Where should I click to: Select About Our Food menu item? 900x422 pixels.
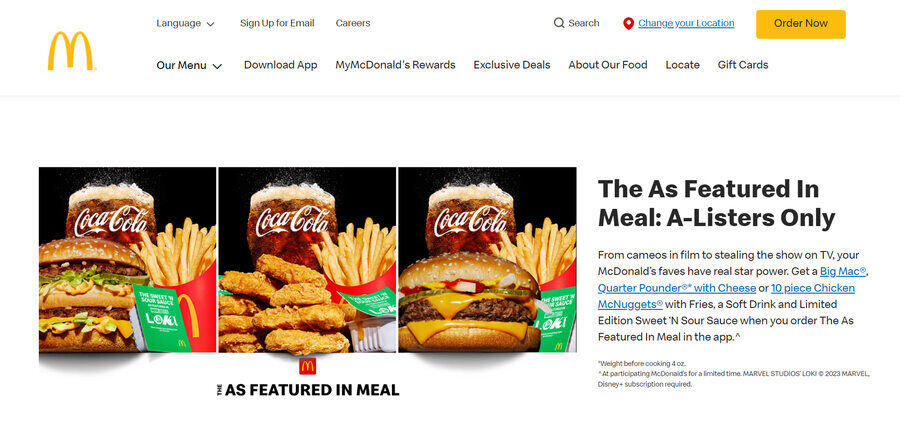click(608, 65)
